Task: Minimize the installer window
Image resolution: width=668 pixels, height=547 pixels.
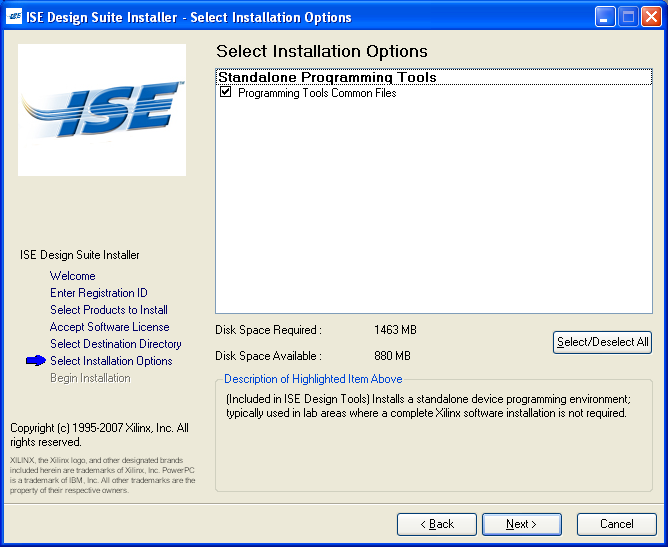Action: click(605, 17)
